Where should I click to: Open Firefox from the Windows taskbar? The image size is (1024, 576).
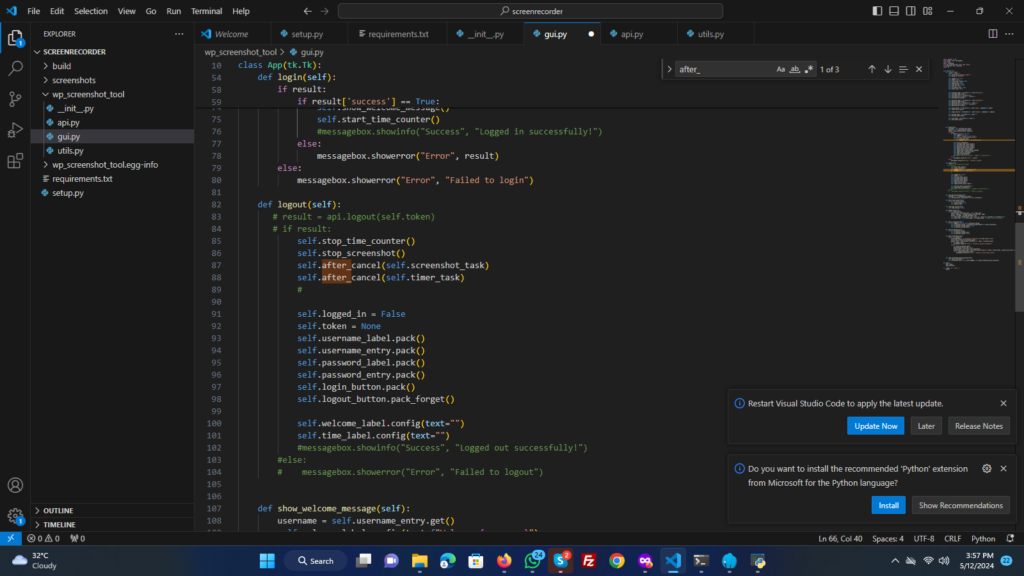coord(503,561)
